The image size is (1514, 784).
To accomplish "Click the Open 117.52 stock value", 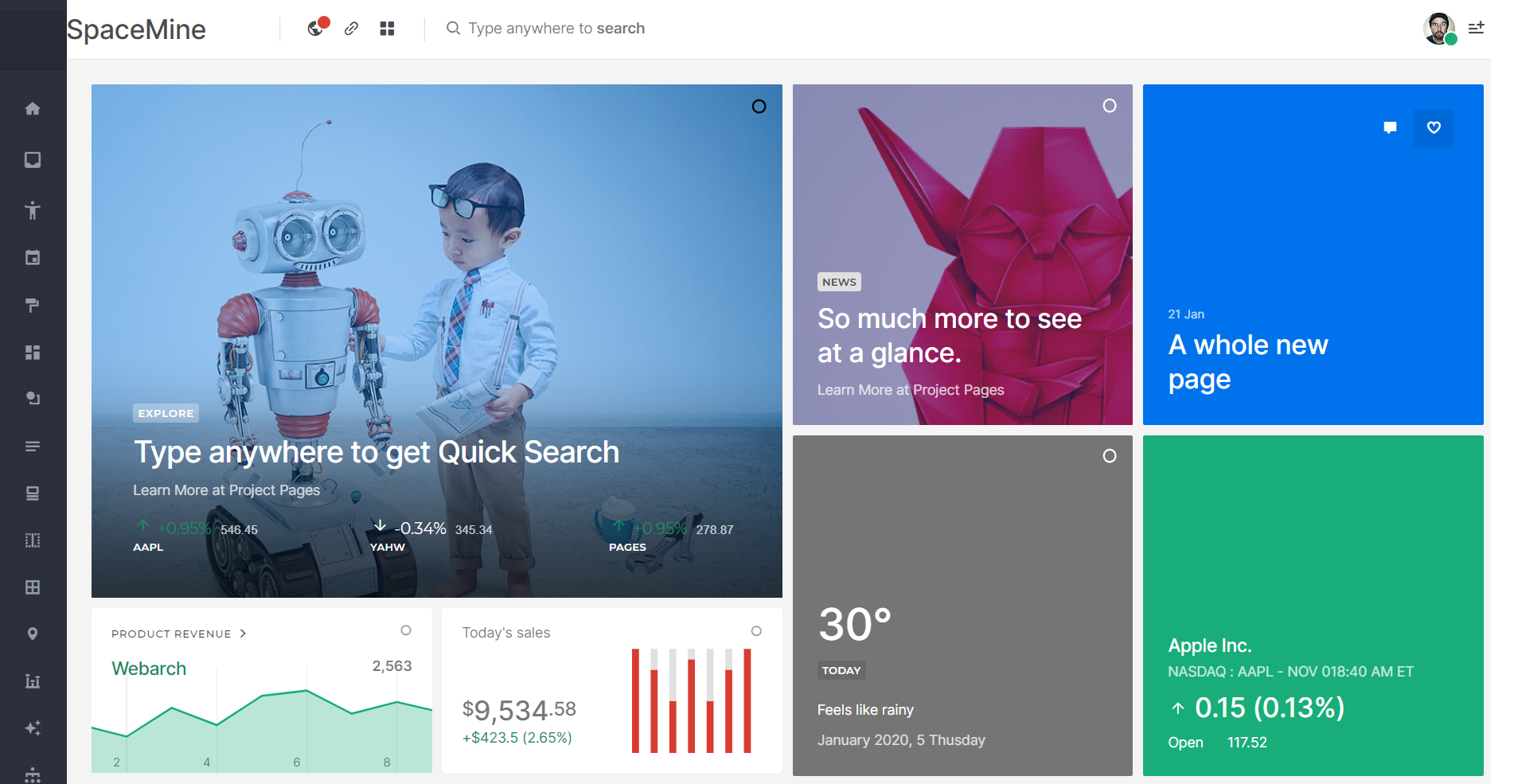I will (1218, 743).
